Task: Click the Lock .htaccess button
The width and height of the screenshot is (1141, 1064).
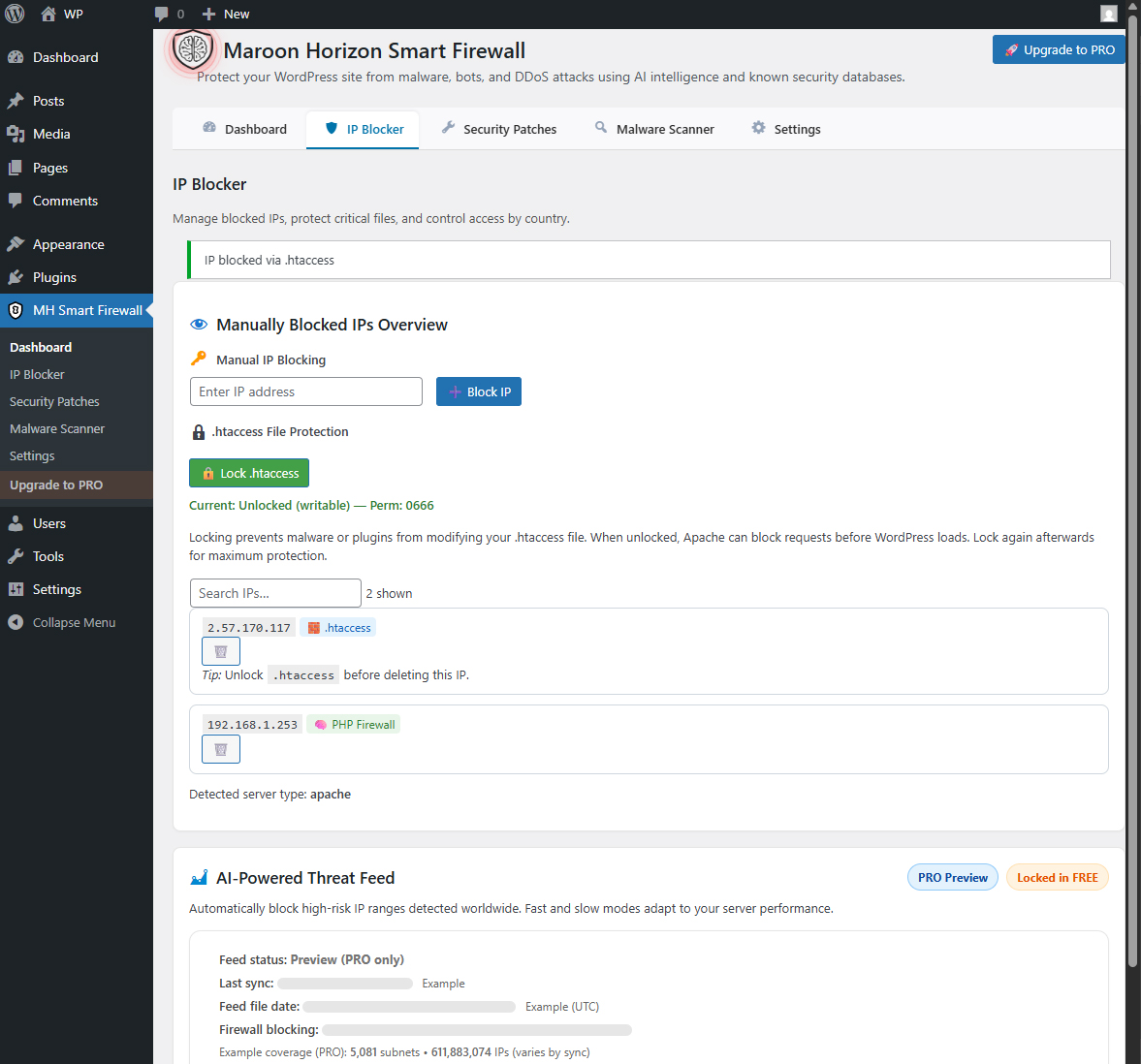Action: [249, 473]
